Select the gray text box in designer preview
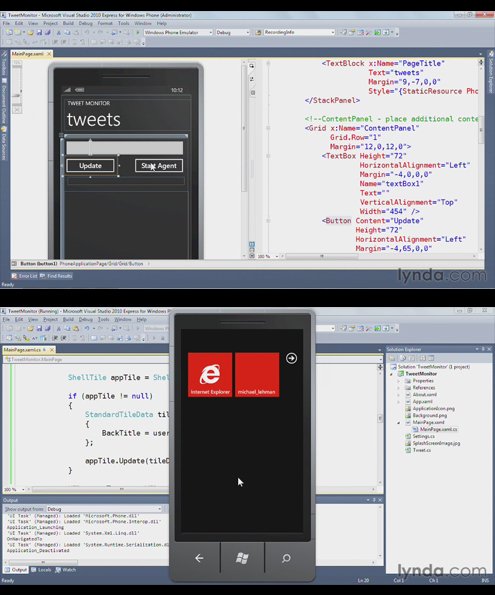Viewport: 495px width, 595px height. [x=125, y=148]
